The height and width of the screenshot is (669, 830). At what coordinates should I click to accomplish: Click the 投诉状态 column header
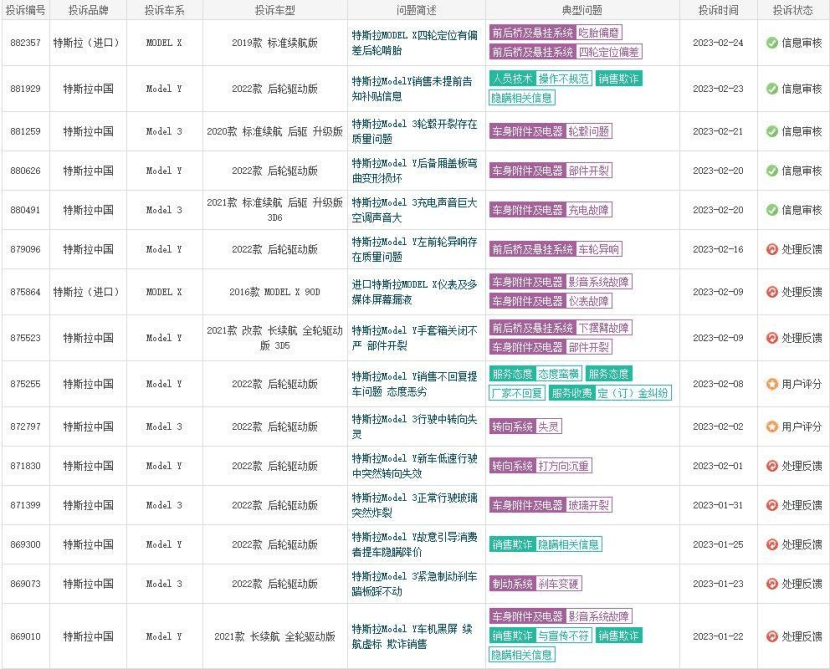(795, 9)
